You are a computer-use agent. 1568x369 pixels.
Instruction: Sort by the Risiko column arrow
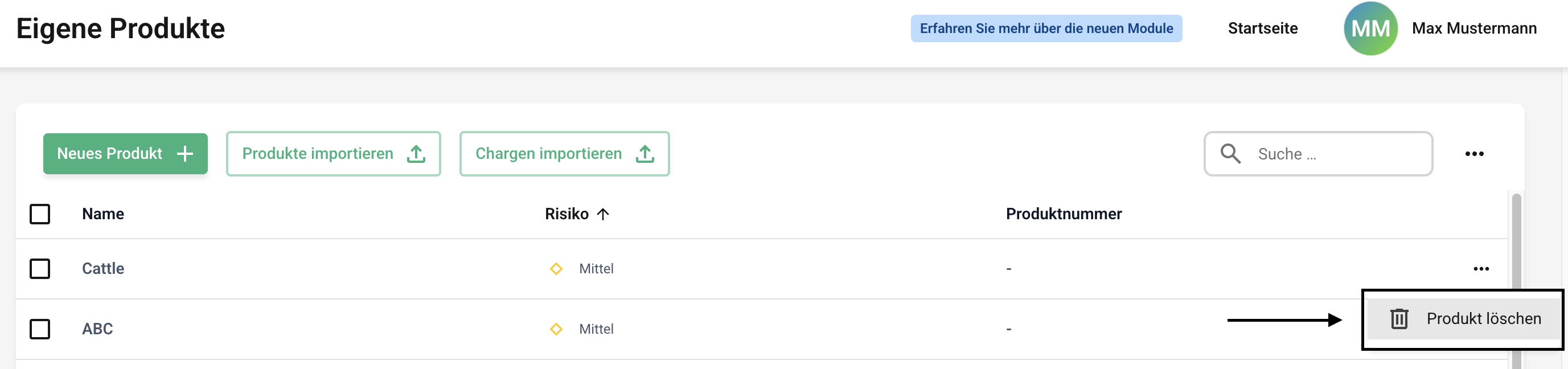click(x=602, y=214)
